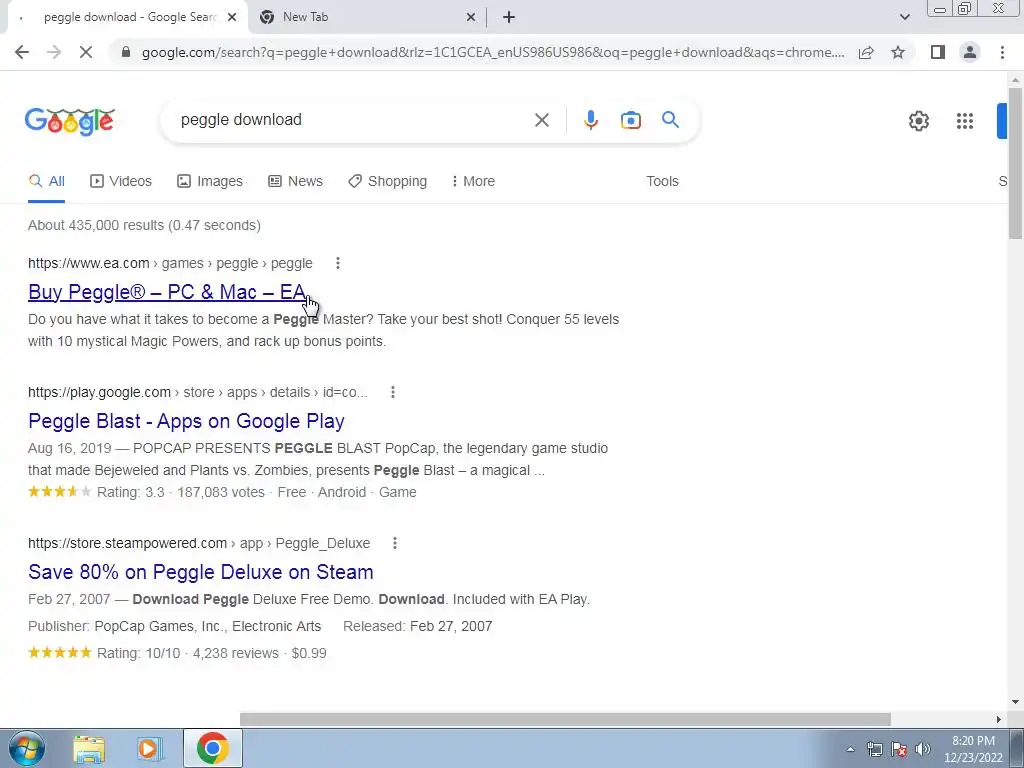1024x768 pixels.
Task: Submit search with the magnifier icon
Action: pos(670,120)
